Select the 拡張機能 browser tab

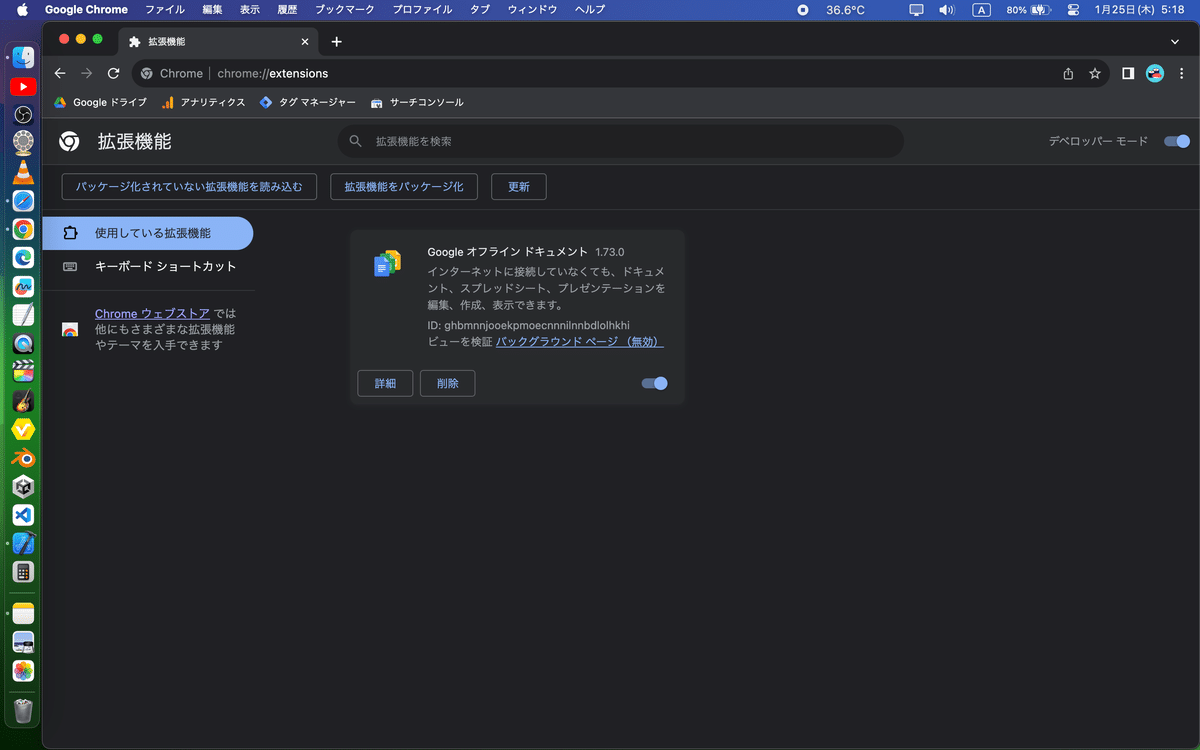(x=220, y=42)
